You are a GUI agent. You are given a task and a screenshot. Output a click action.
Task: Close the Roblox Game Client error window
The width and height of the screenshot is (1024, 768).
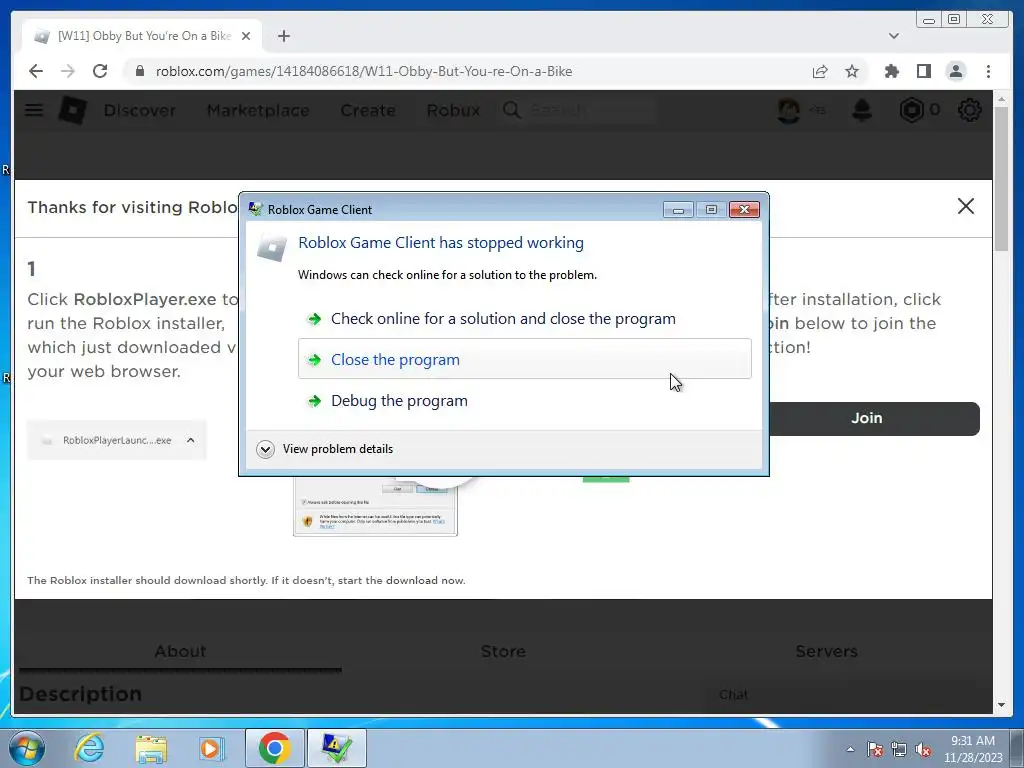[x=744, y=210]
